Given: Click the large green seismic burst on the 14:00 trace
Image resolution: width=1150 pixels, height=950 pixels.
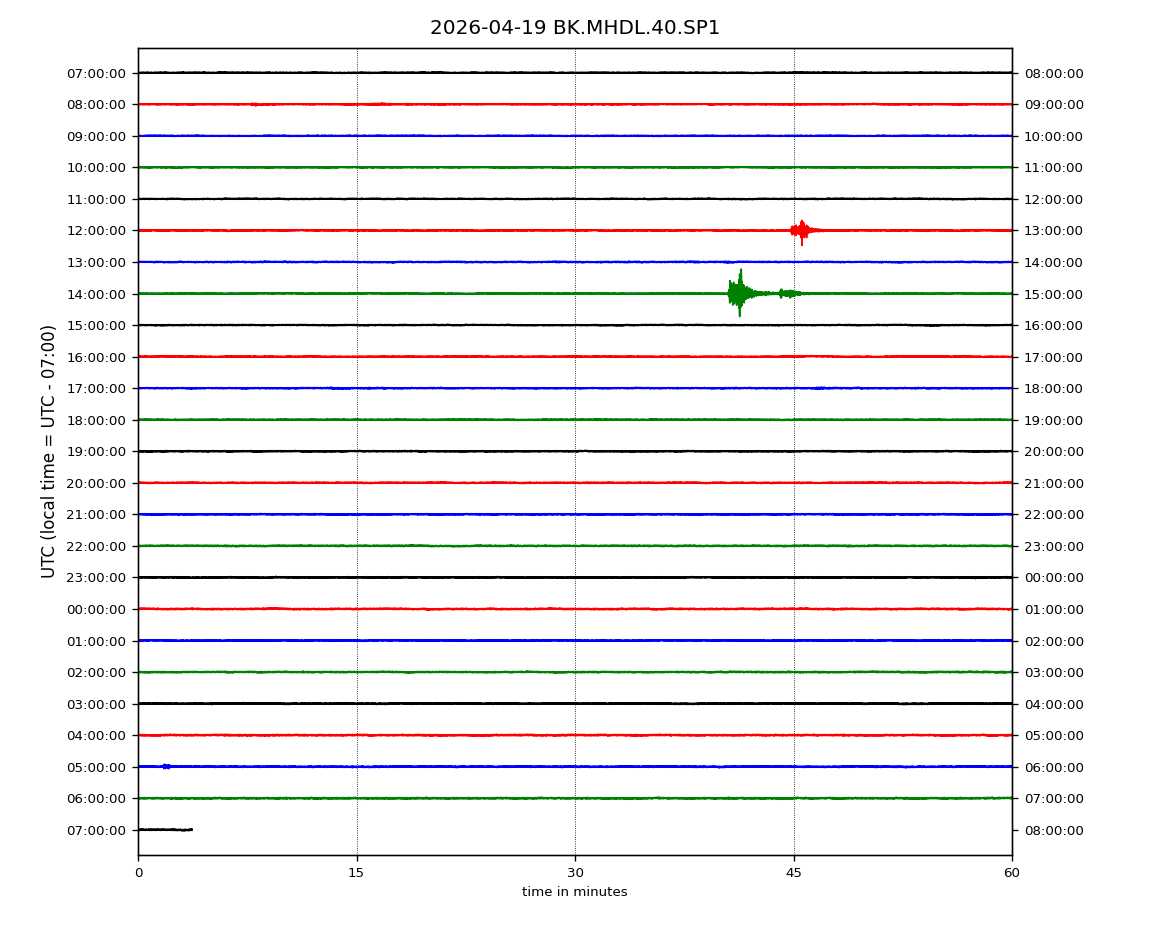Looking at the screenshot, I should (x=739, y=293).
